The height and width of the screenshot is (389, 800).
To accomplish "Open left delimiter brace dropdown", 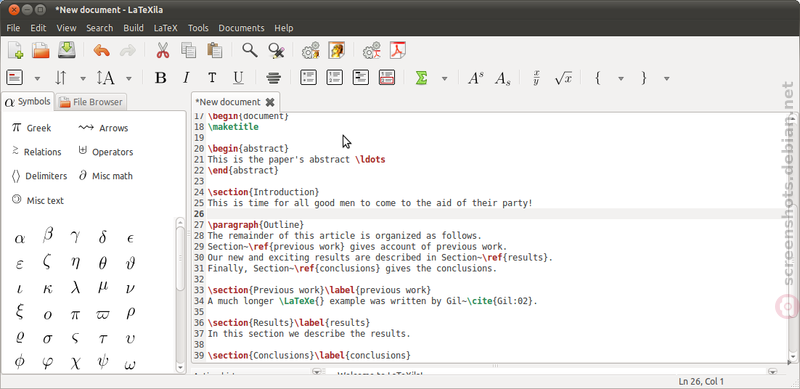I will click(x=621, y=79).
